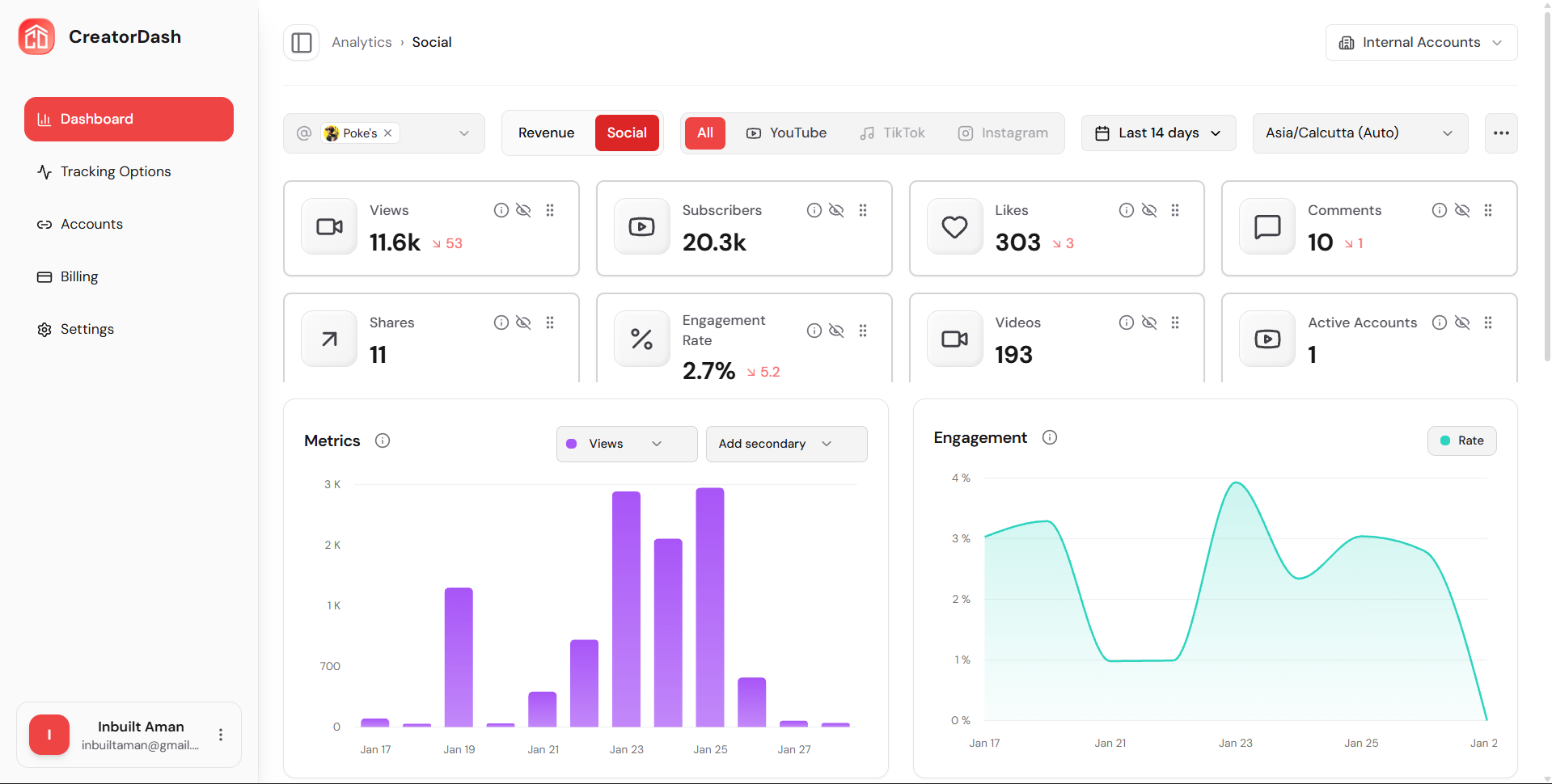Open the Add secondary metric dropdown
The image size is (1552, 784).
point(786,444)
